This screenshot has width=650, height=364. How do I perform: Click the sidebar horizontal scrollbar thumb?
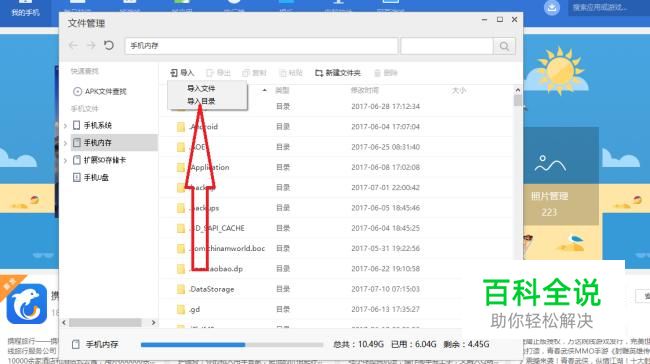click(105, 323)
